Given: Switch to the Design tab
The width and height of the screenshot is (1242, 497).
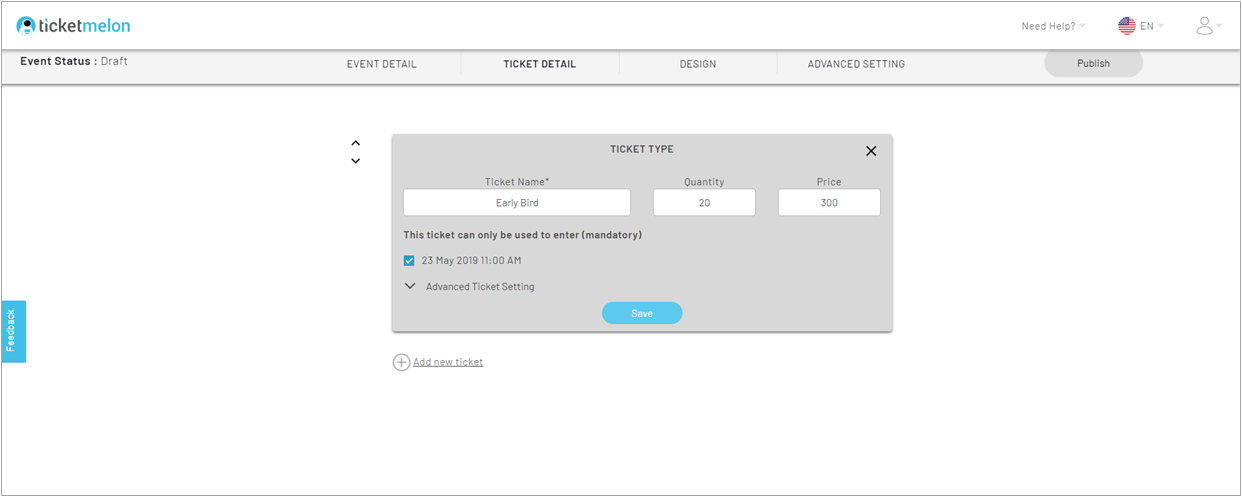Looking at the screenshot, I should pyautogui.click(x=698, y=64).
